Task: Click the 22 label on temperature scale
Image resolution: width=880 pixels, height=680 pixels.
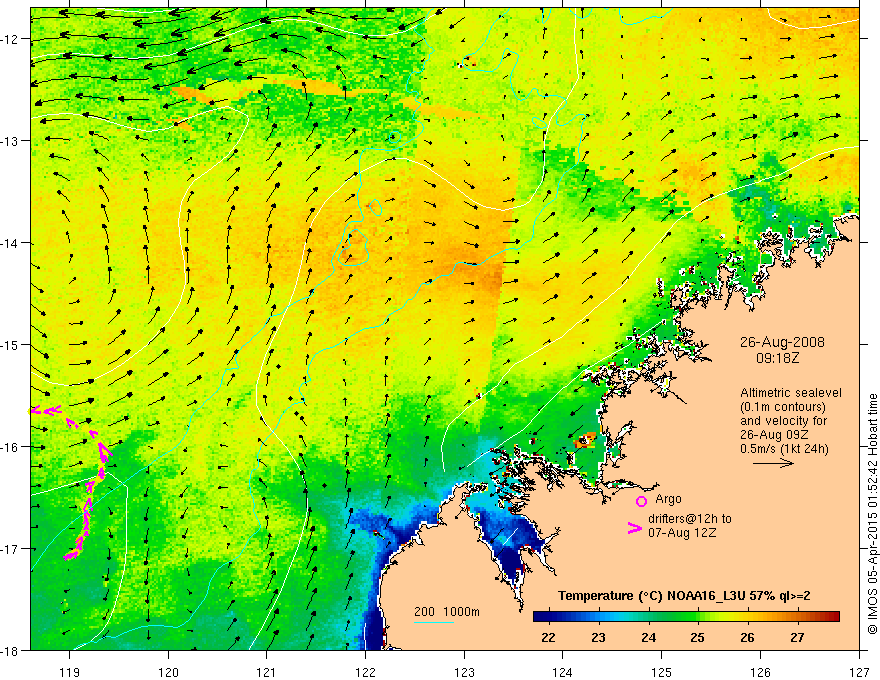Action: click(548, 637)
